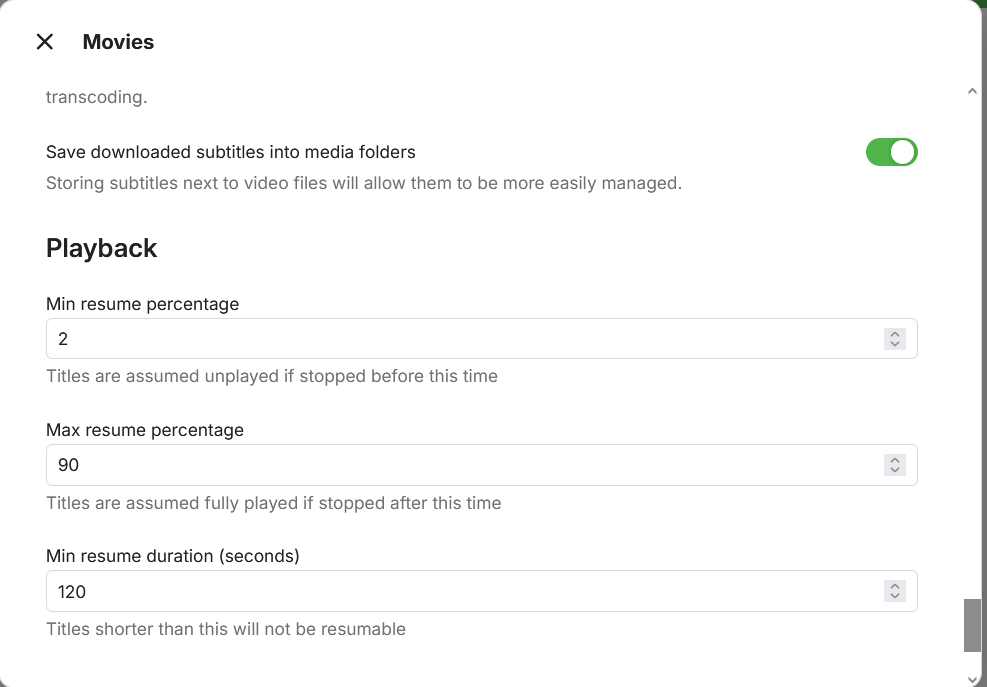Click the Min resume percentage input field

tap(460, 339)
